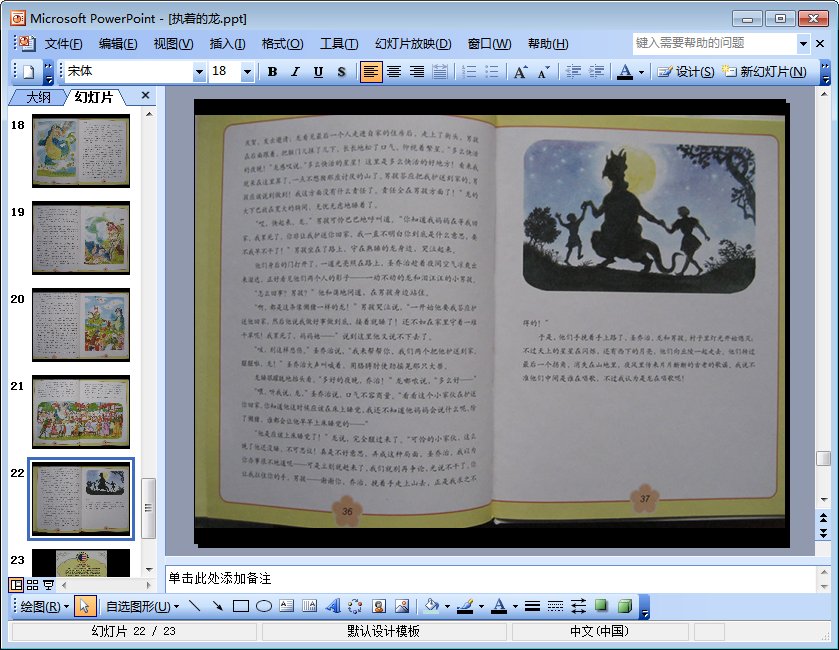Screen dimensions: 839x650
Task: Choose line style thickness
Action: pos(532,606)
